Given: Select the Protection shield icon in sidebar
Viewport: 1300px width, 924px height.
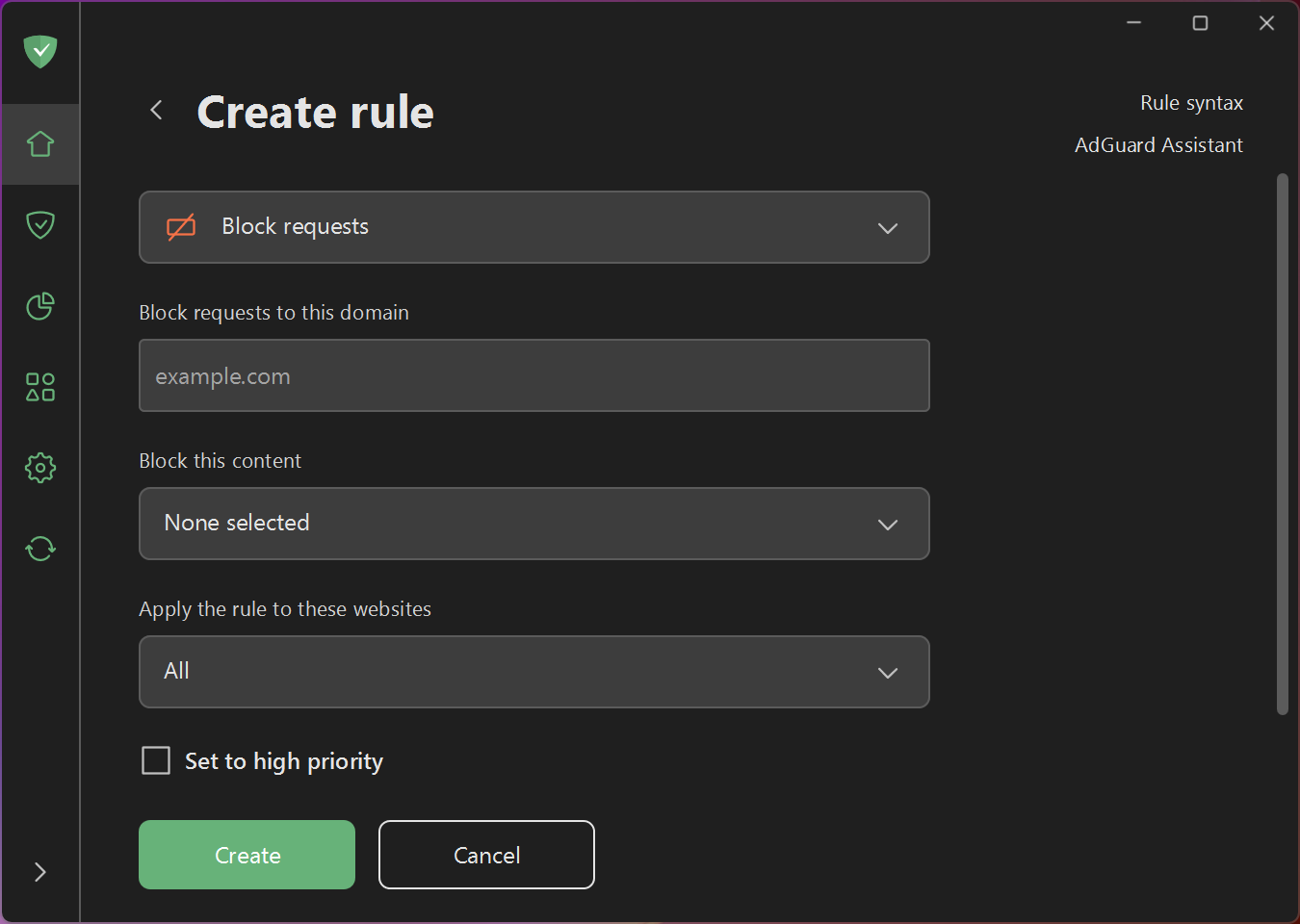Looking at the screenshot, I should [39, 224].
